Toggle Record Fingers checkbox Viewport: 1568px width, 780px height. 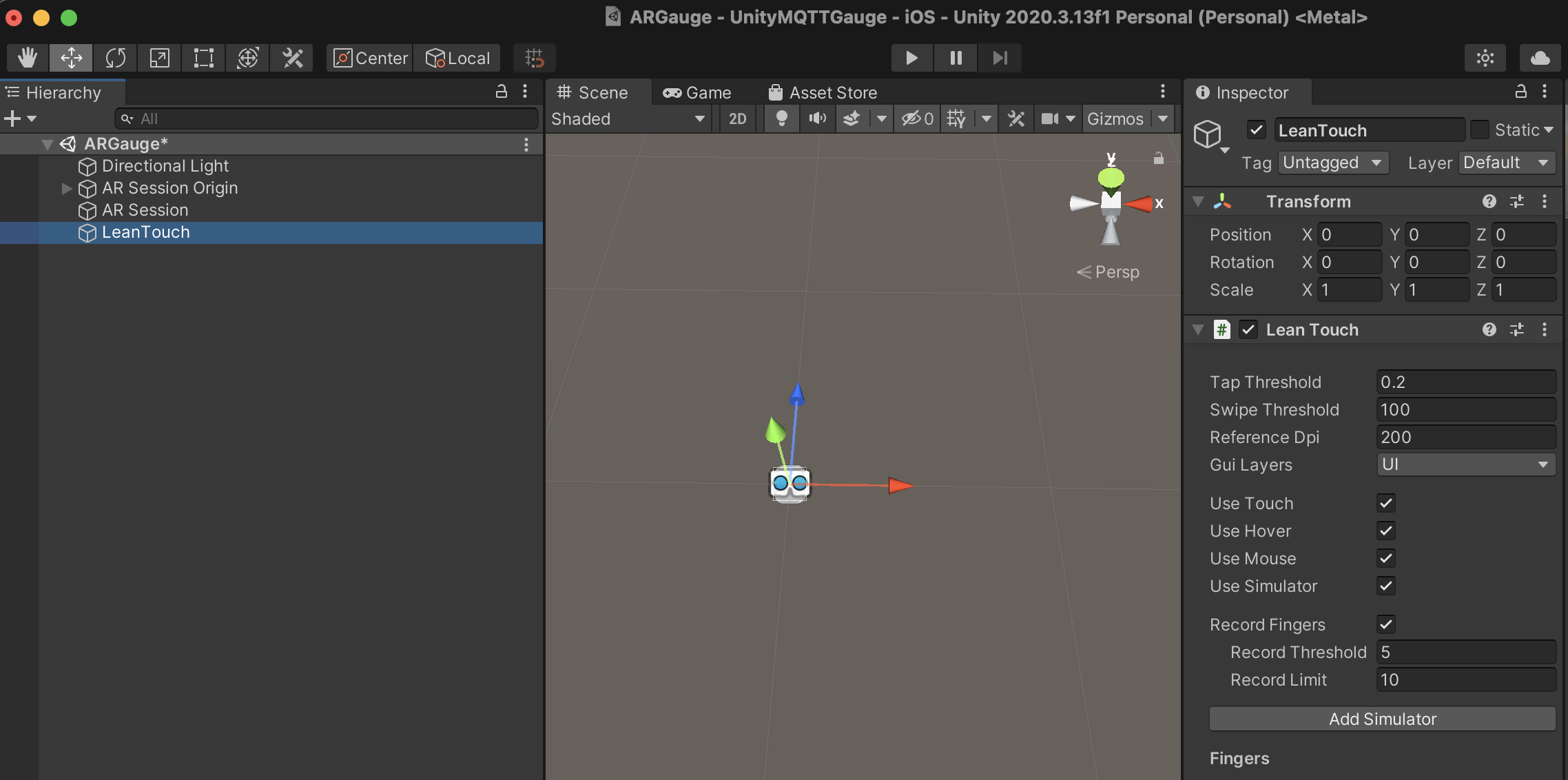[1385, 624]
